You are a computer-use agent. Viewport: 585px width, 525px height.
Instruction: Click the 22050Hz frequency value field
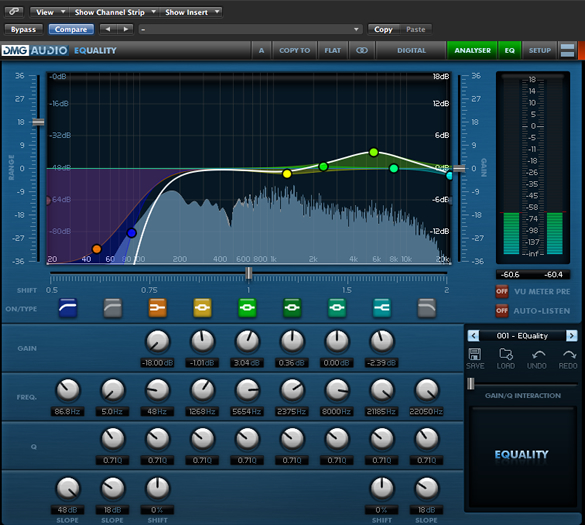tap(426, 412)
